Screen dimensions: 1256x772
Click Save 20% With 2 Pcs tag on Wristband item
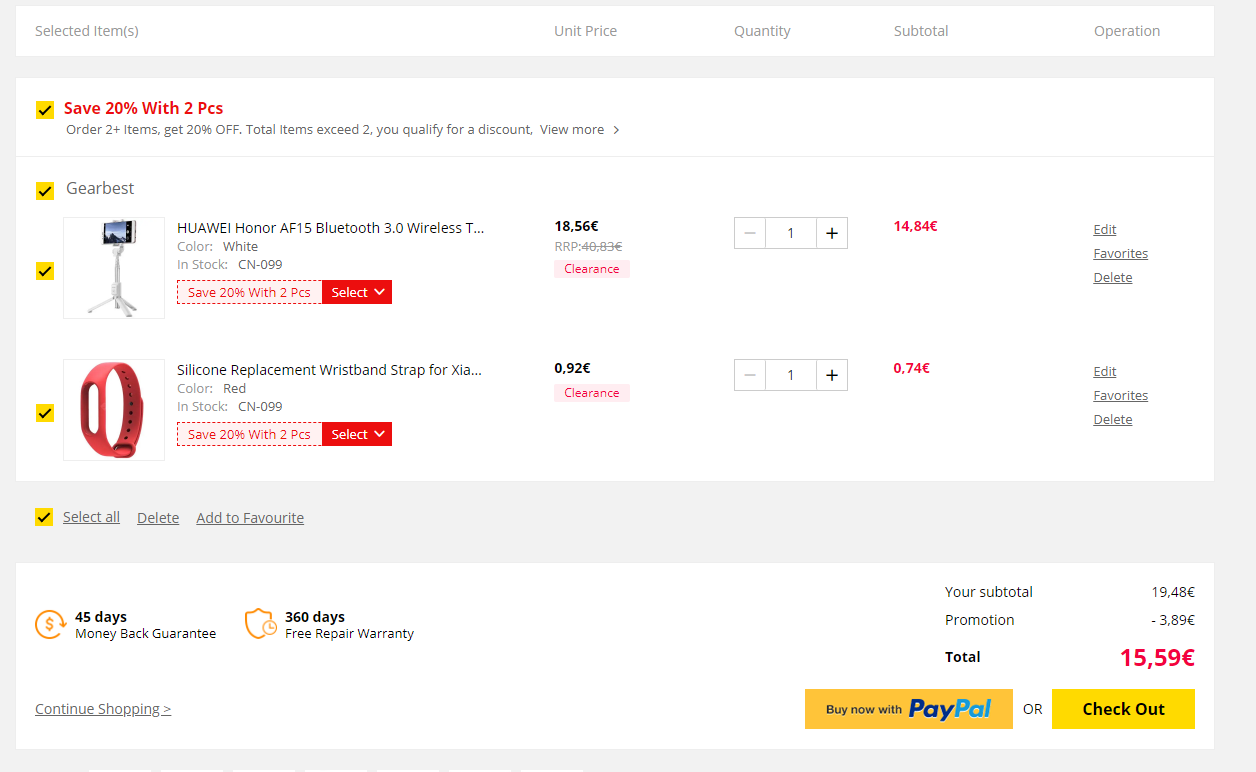pos(250,434)
